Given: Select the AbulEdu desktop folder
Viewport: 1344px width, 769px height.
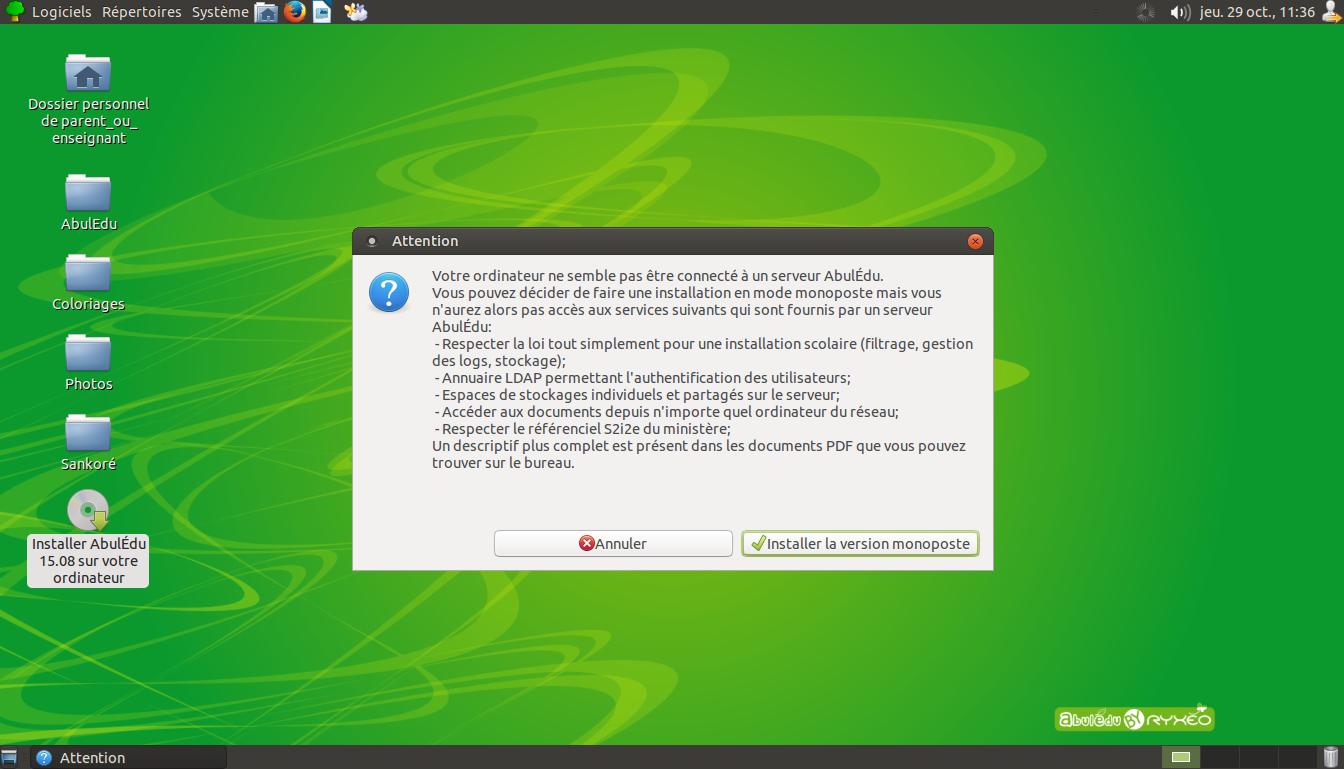Looking at the screenshot, I should [88, 201].
